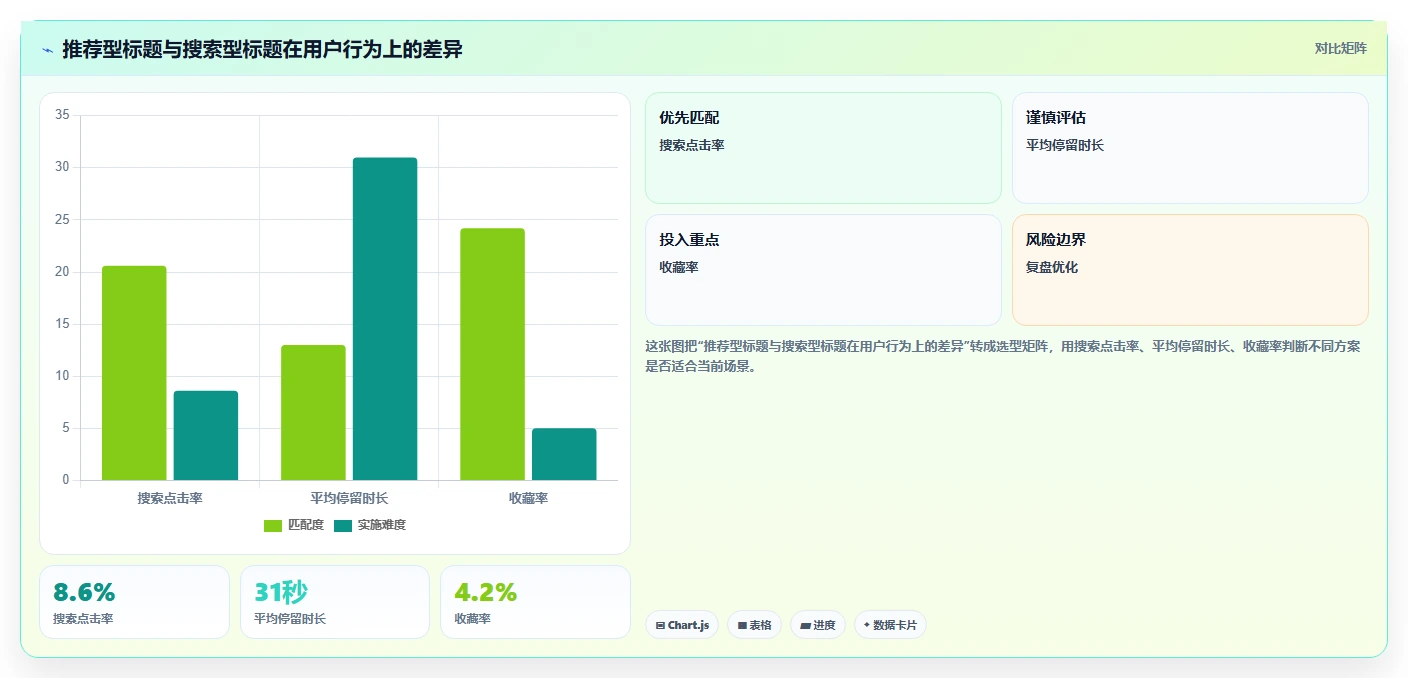Open the 风险边界 matrix card
This screenshot has width=1408, height=678.
(1190, 270)
